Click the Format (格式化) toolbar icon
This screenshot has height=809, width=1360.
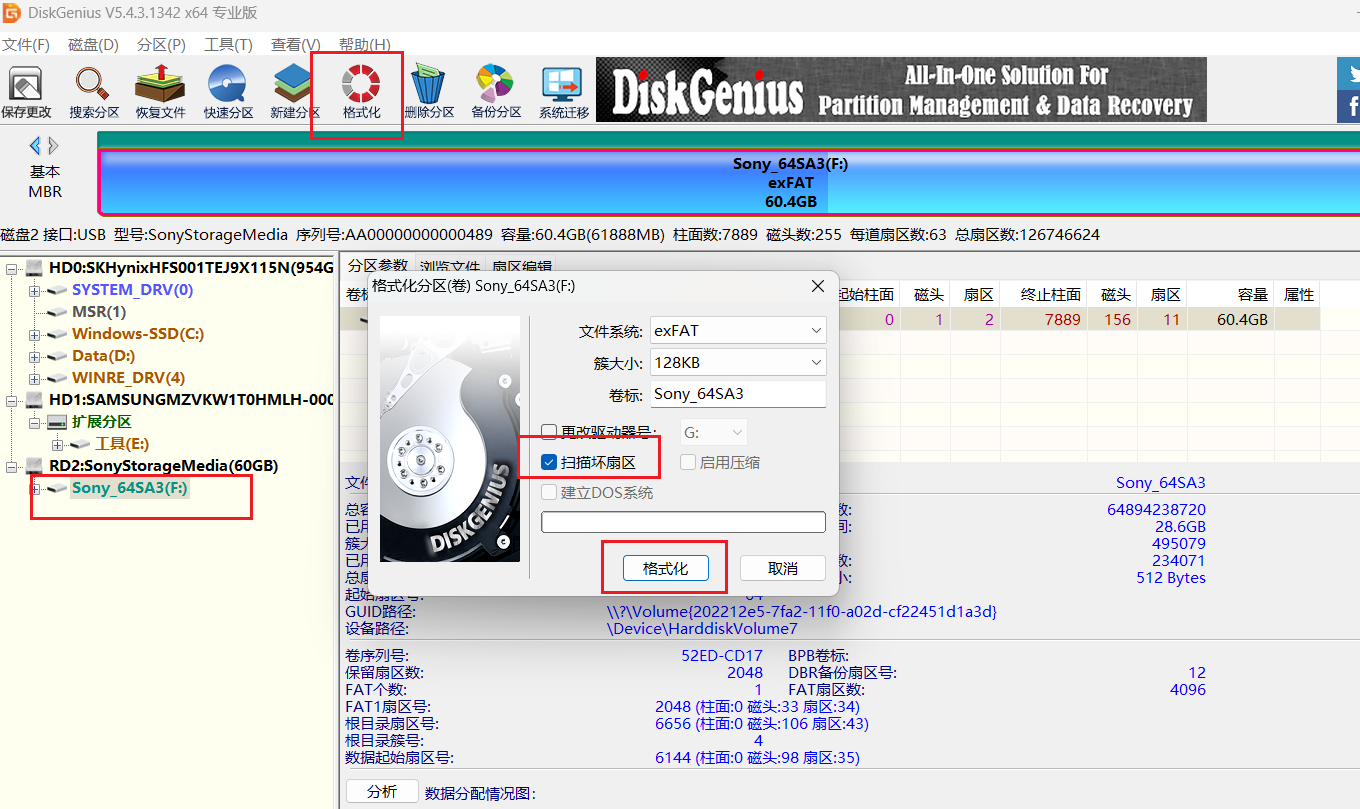coord(361,92)
